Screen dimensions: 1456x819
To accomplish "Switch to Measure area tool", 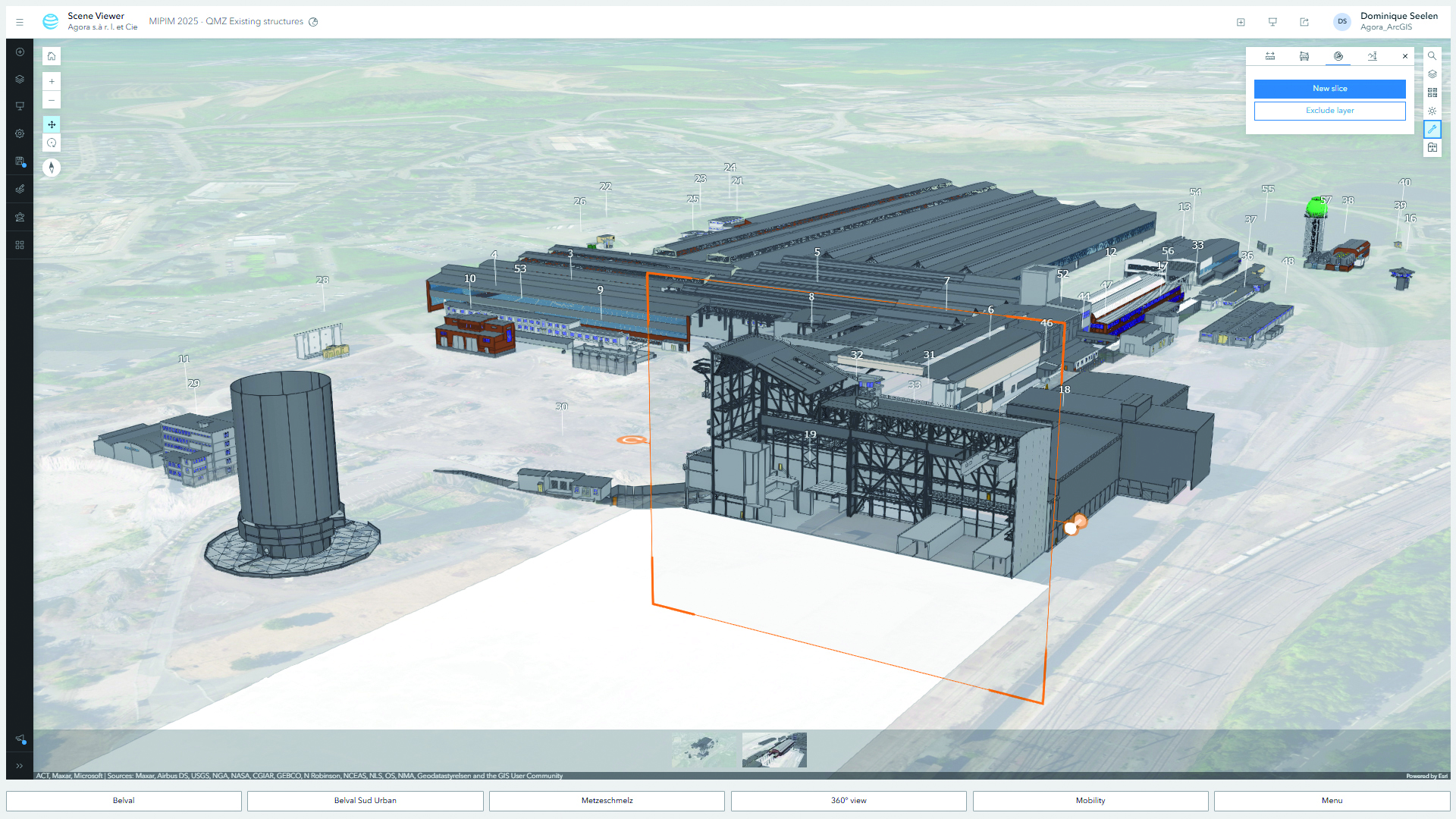I will 1304,56.
